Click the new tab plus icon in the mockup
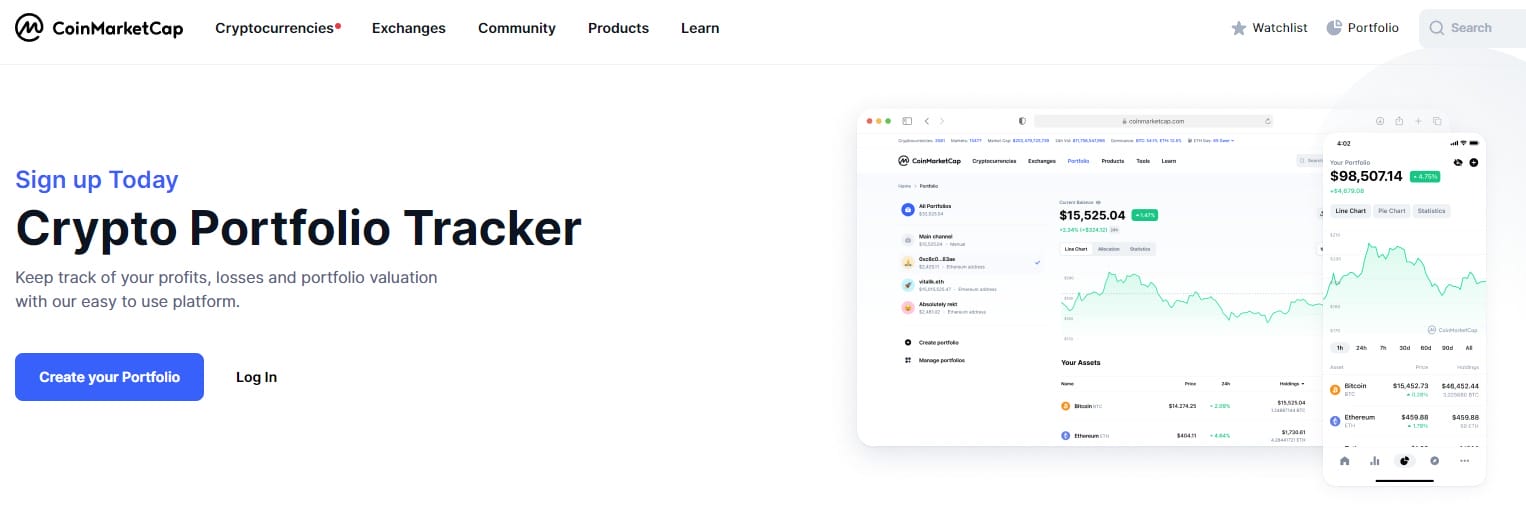 tap(1418, 121)
